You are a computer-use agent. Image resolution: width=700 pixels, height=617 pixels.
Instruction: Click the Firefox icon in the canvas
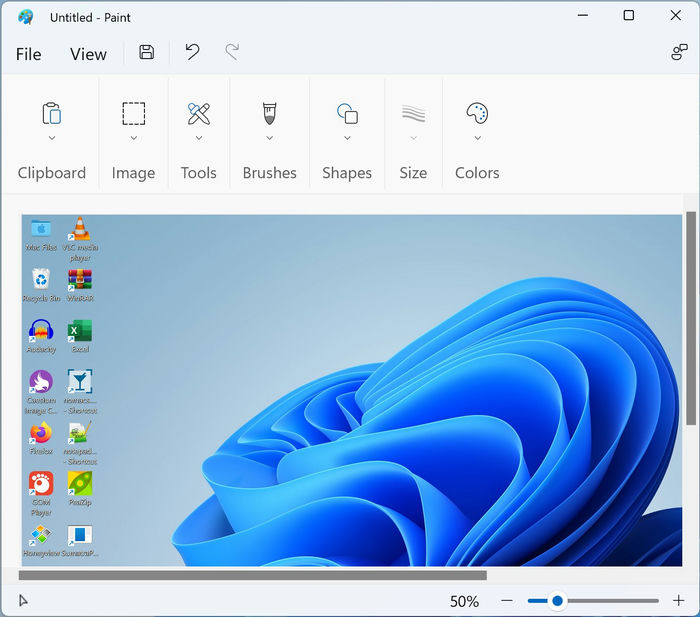(x=41, y=433)
